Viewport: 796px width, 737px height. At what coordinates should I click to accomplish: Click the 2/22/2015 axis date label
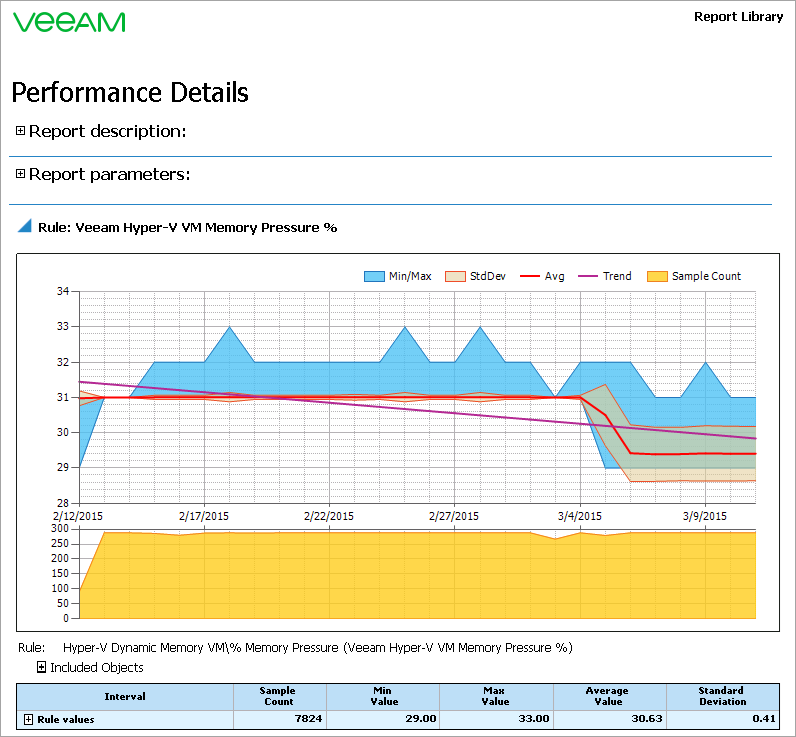[328, 516]
